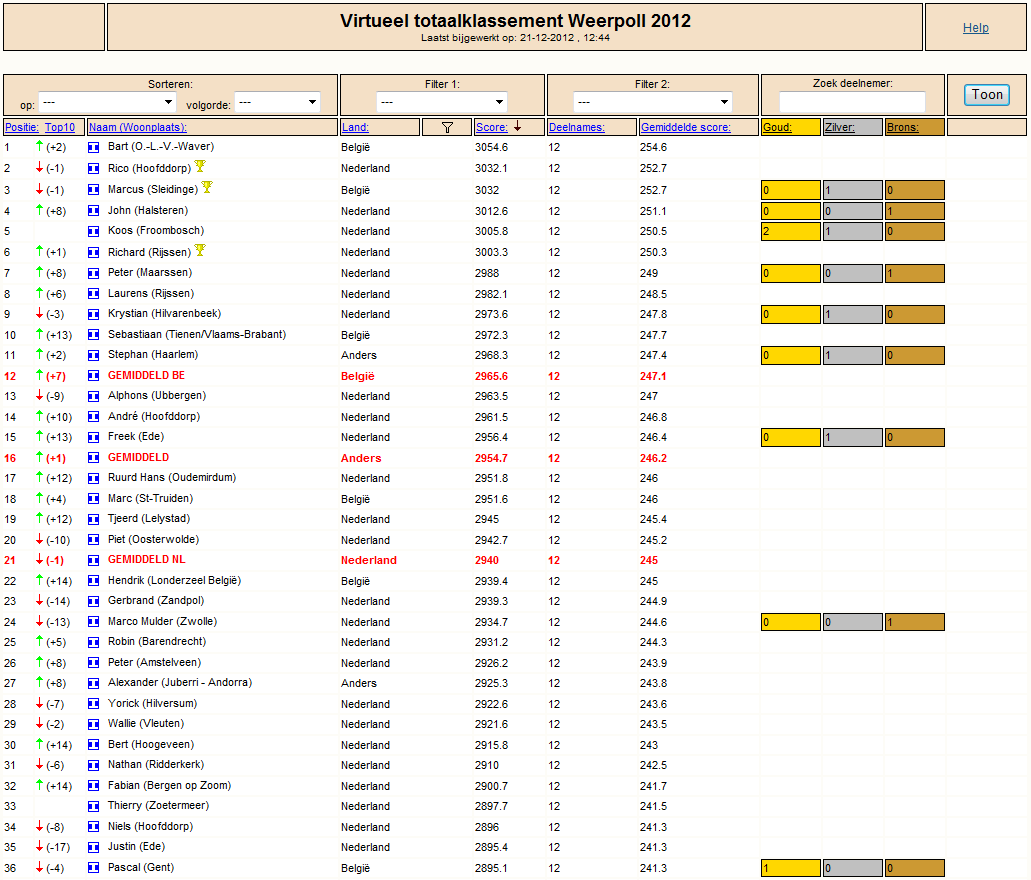Click the trophy icon next to Richard (Rijssen)

(200, 250)
